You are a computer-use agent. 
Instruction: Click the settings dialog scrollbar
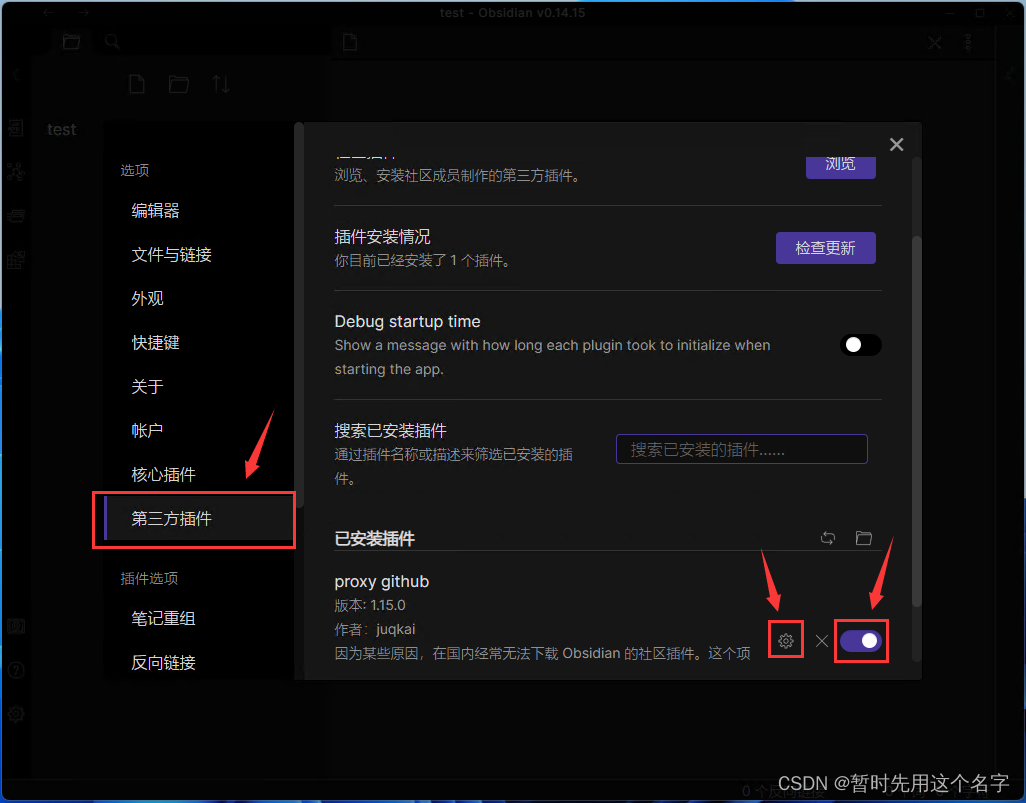pos(917,421)
